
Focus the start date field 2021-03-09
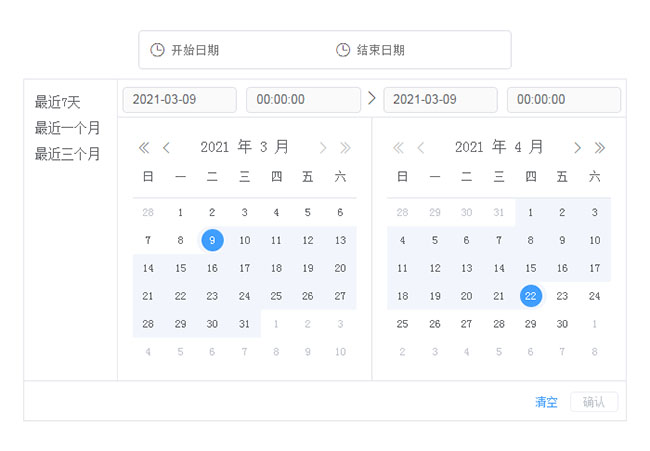click(x=179, y=100)
